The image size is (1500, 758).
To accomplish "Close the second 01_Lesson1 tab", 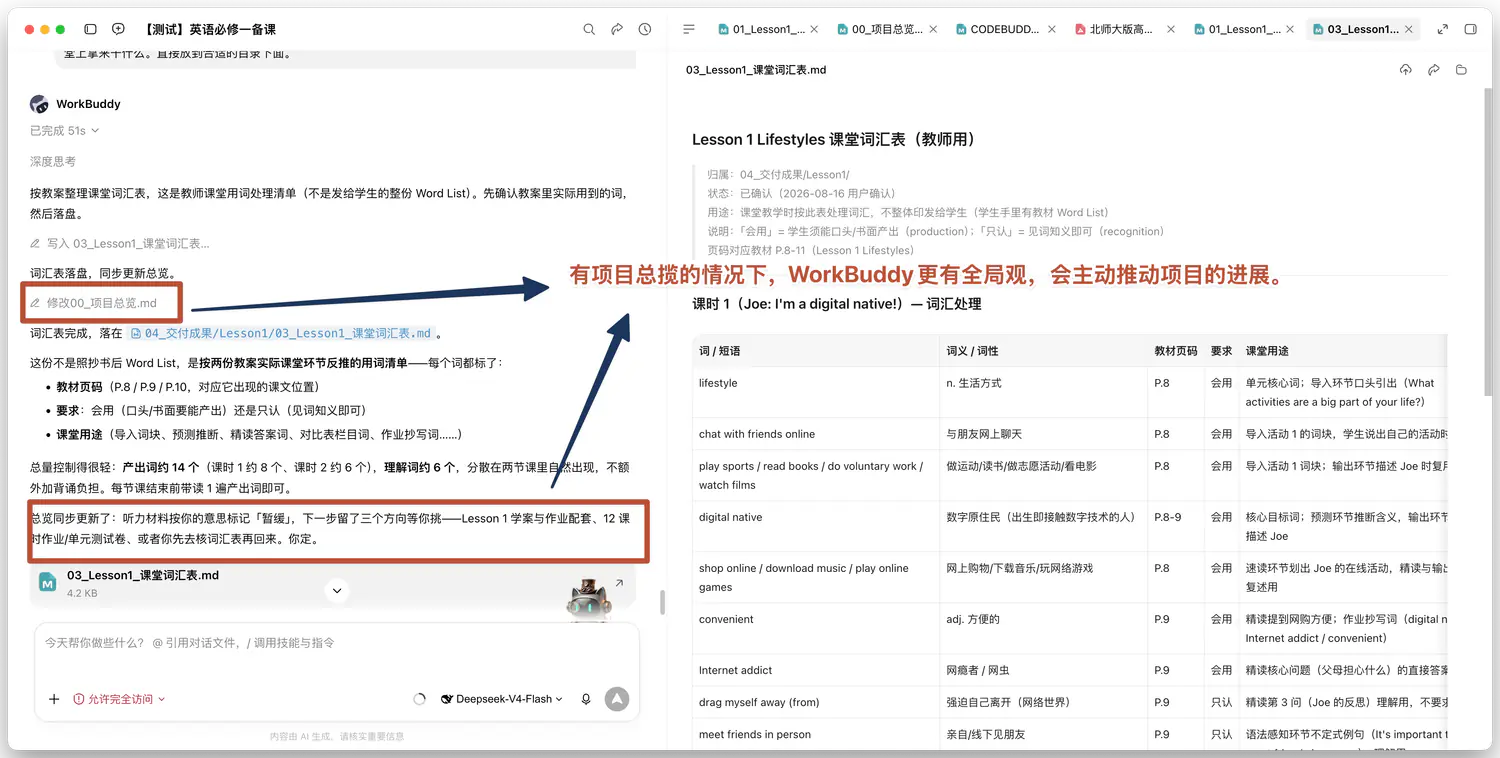I will pyautogui.click(x=1290, y=29).
